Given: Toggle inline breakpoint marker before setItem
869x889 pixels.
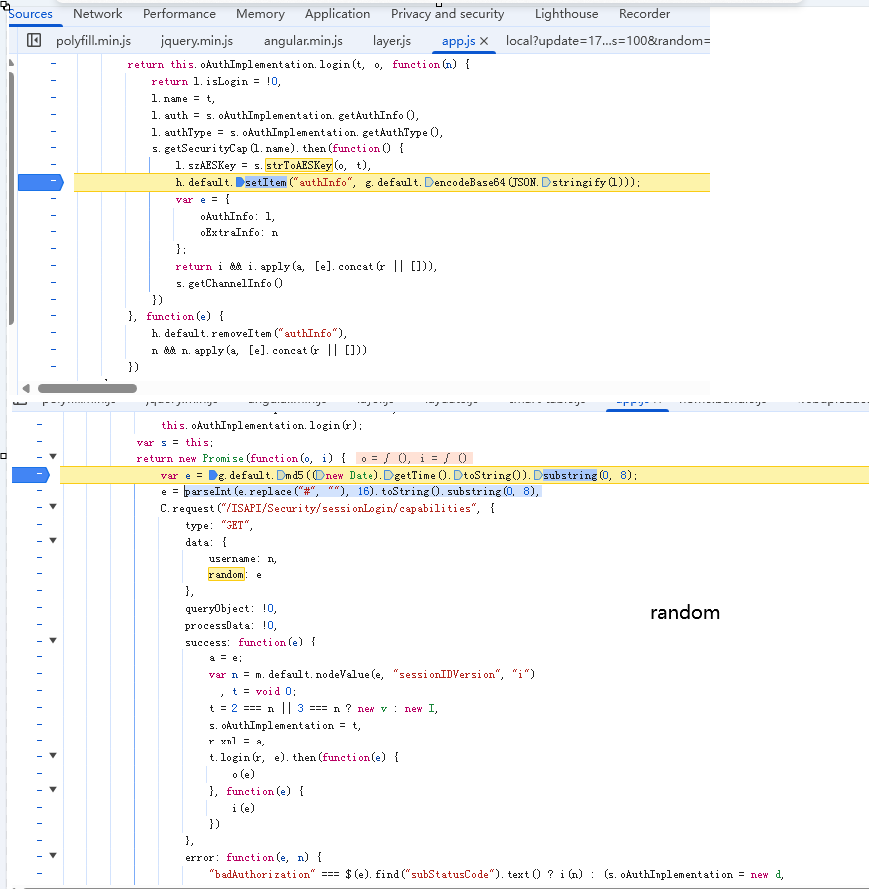Looking at the screenshot, I should pos(240,183).
